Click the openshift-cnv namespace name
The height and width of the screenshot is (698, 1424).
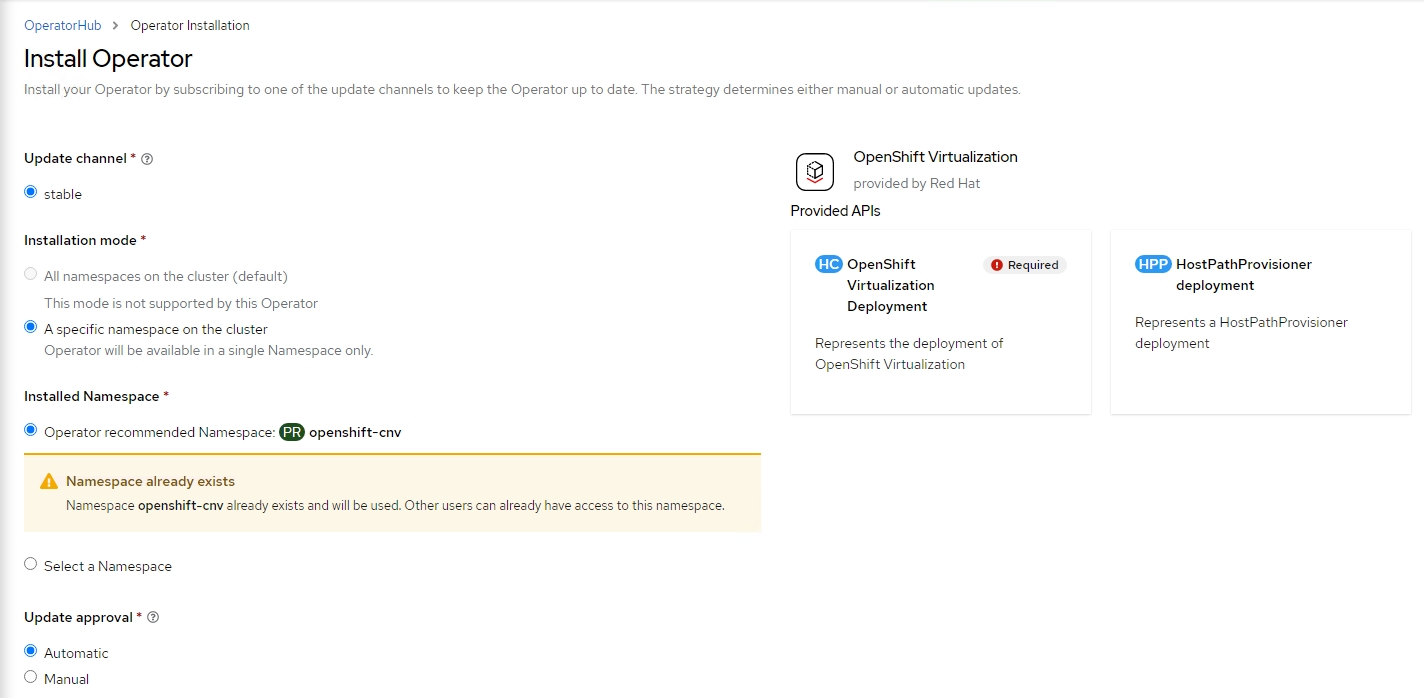coord(355,433)
